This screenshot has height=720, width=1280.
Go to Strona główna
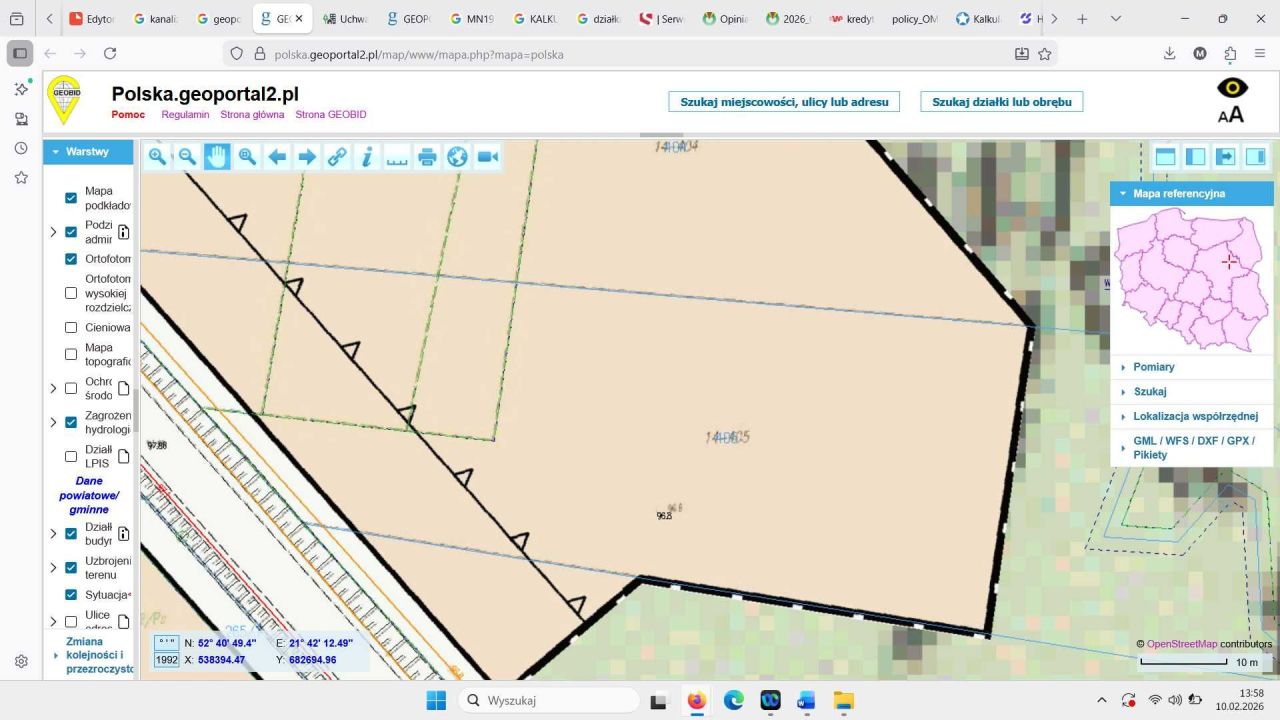[252, 115]
